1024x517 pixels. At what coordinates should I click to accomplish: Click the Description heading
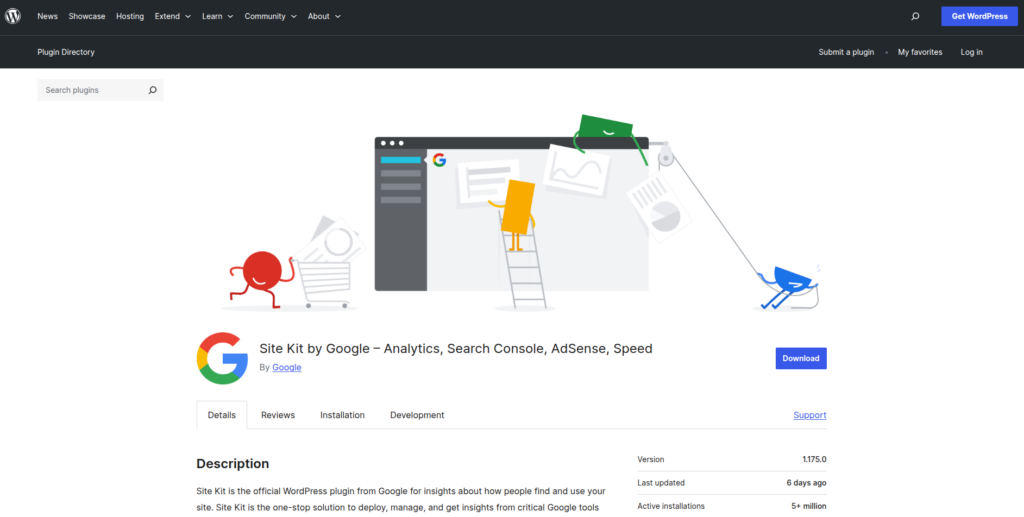coord(232,464)
